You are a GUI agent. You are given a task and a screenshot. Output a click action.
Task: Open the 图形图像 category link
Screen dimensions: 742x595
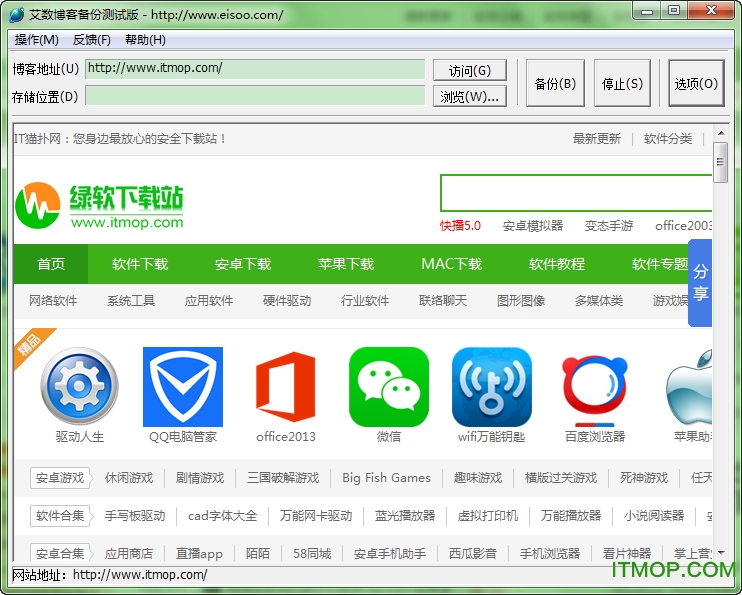pos(521,301)
